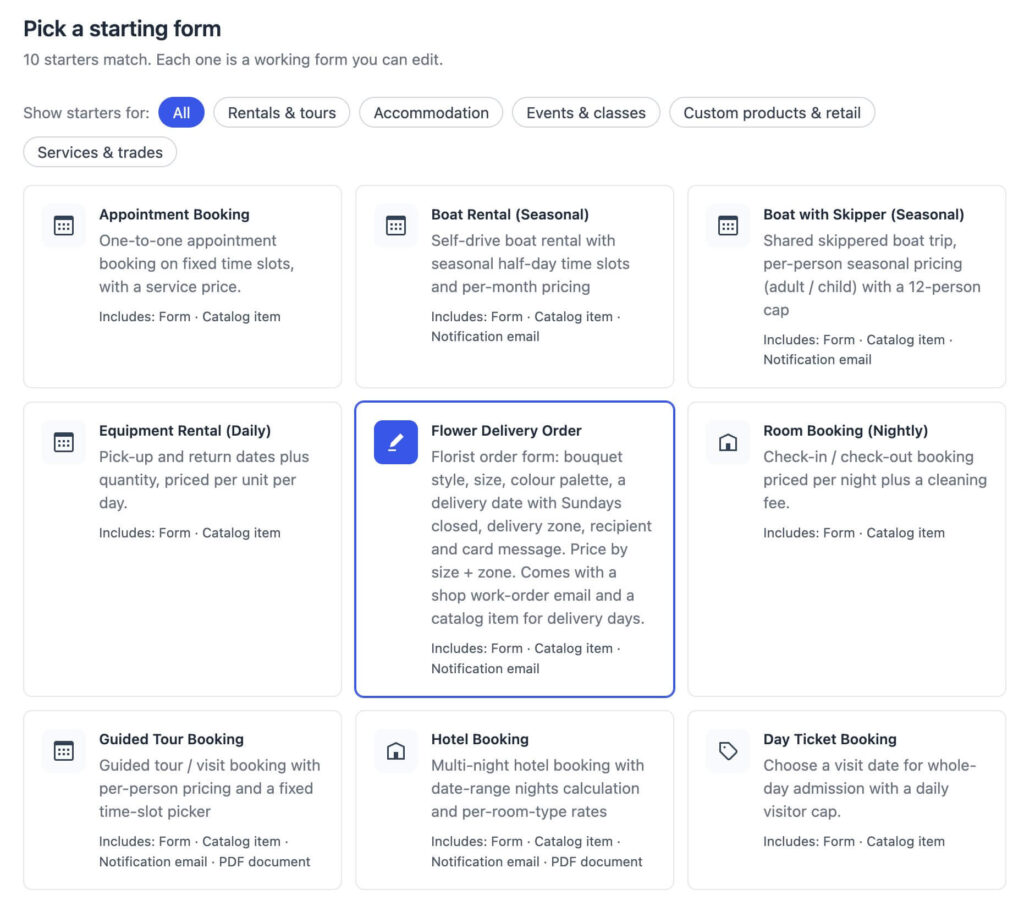This screenshot has height=901, width=1024.
Task: Pick the Guided Tour Booking card title
Action: [171, 739]
